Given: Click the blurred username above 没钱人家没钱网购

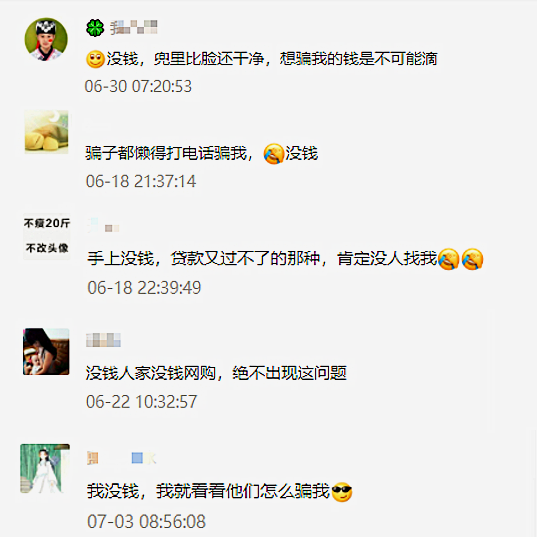Looking at the screenshot, I should tap(103, 340).
